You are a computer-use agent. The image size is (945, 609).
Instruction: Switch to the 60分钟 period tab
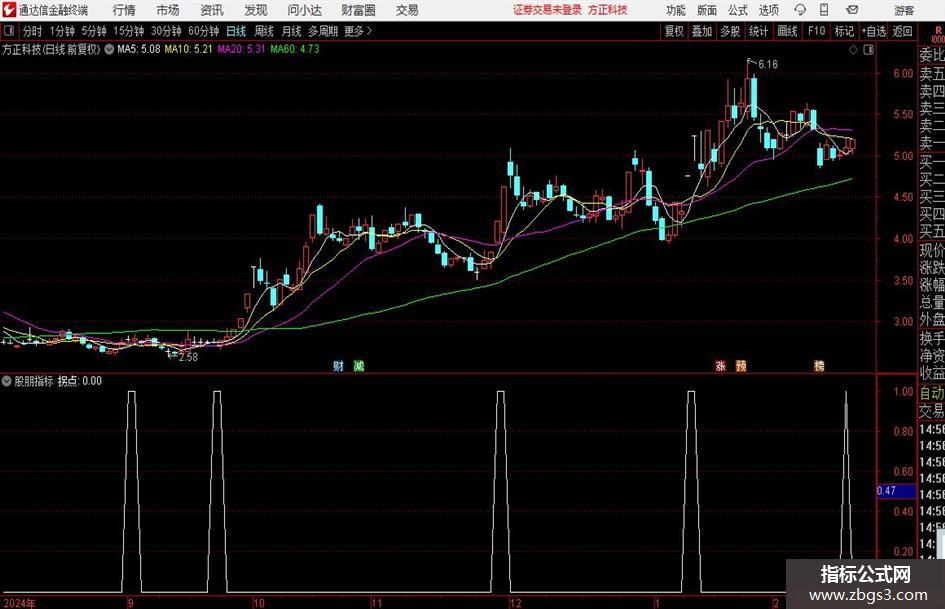click(x=203, y=31)
